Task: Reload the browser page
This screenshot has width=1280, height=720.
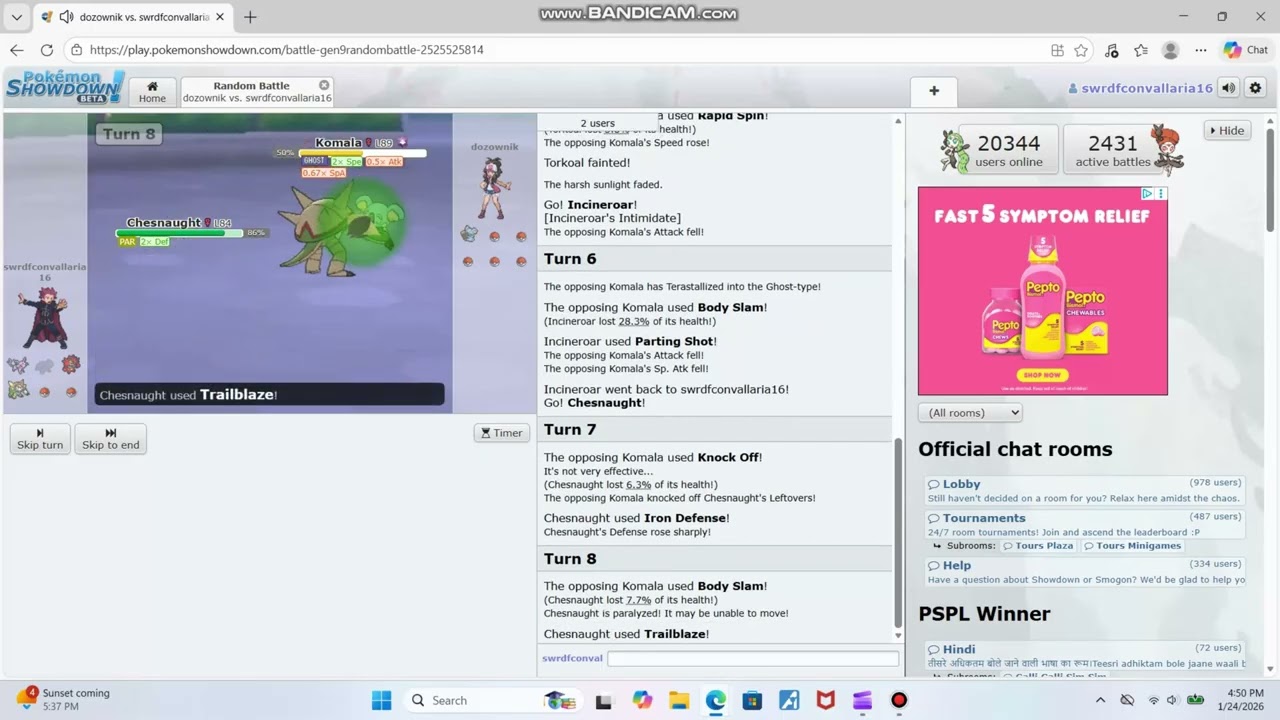Action: [46, 50]
